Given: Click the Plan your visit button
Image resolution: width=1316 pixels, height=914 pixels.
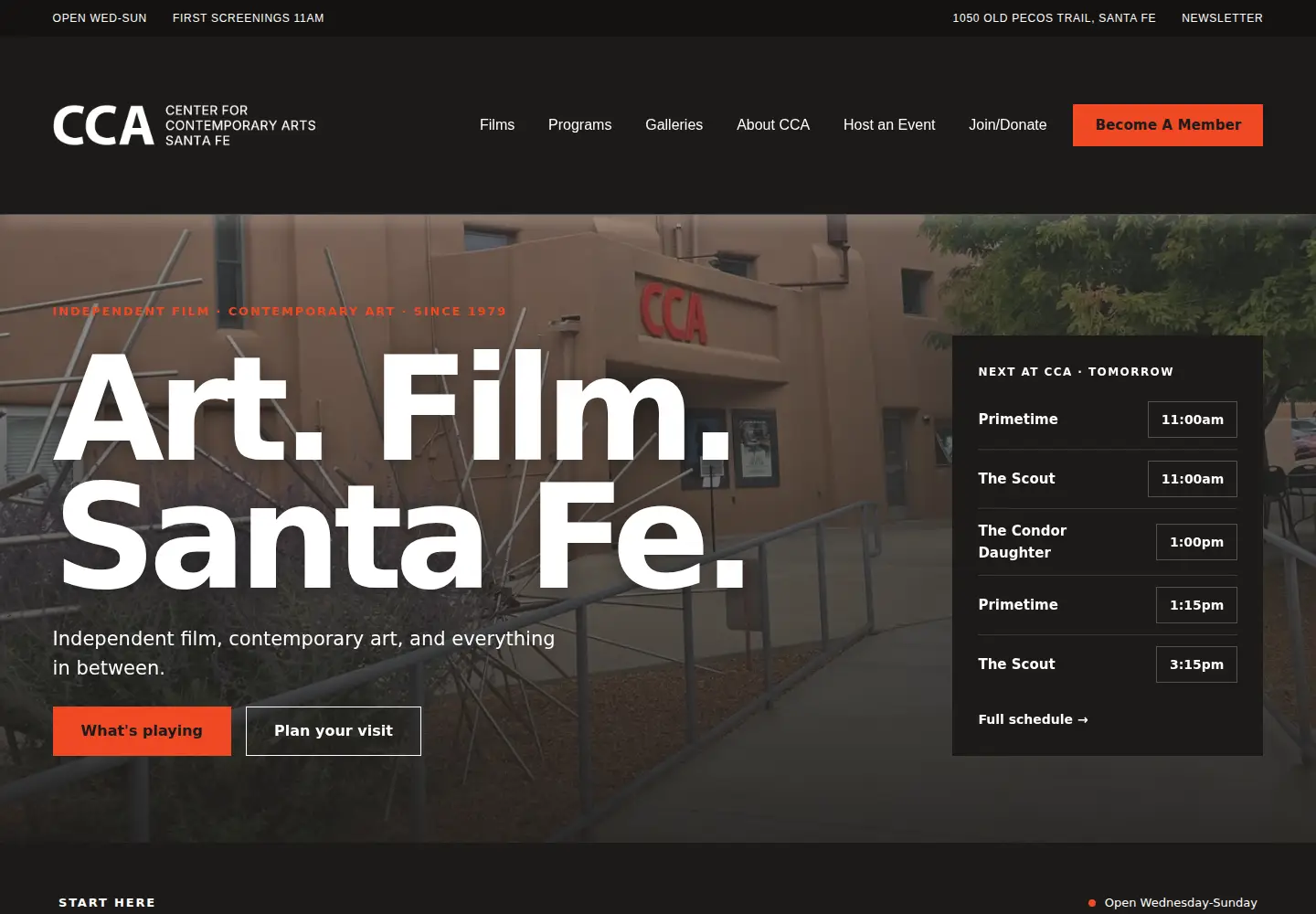Looking at the screenshot, I should coord(334,731).
